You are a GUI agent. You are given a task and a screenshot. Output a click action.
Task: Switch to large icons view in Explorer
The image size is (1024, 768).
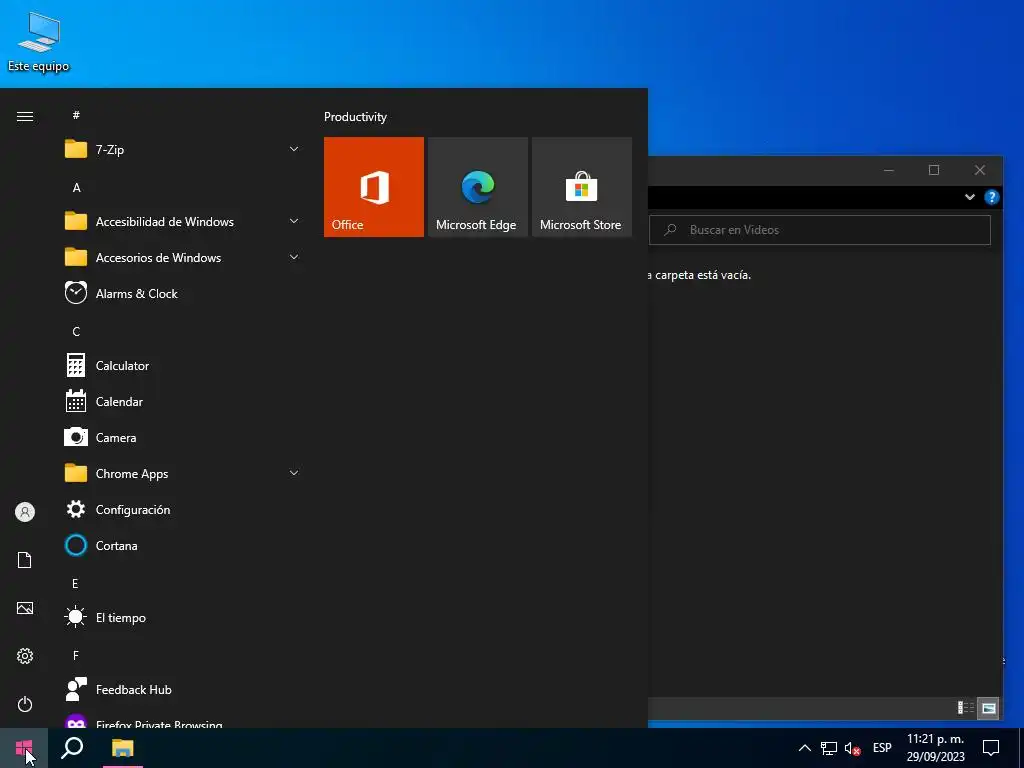pyautogui.click(x=989, y=708)
